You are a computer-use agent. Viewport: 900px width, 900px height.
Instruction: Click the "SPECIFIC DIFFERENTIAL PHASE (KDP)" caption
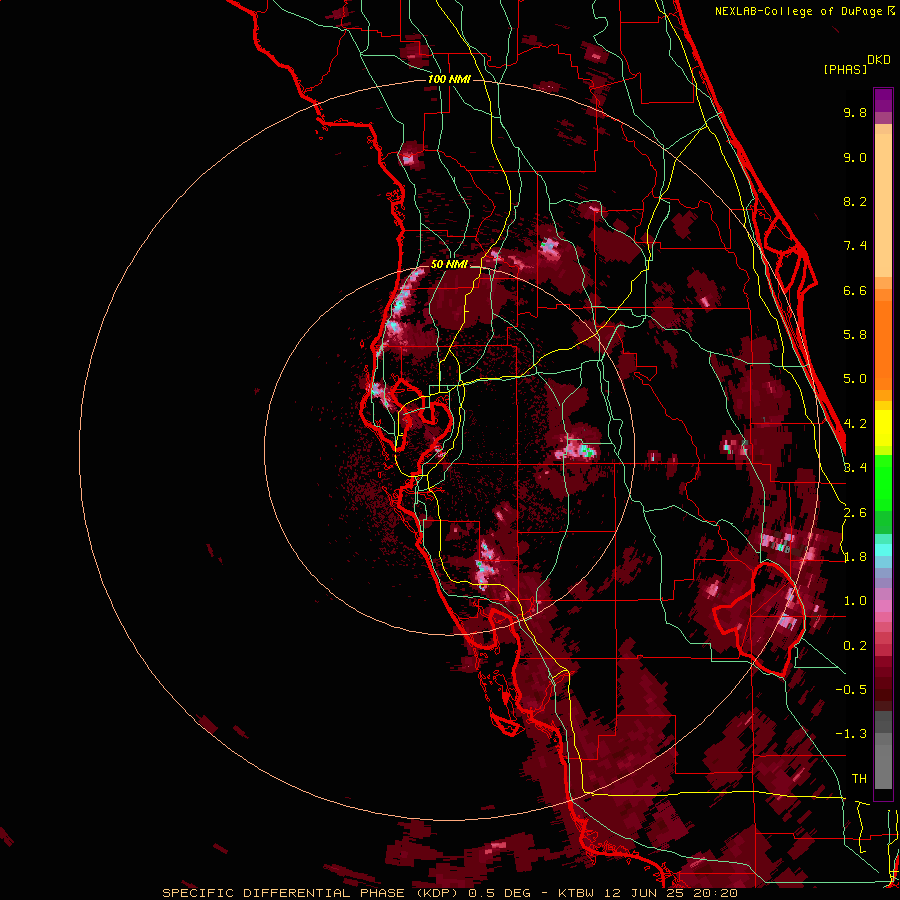click(x=311, y=893)
